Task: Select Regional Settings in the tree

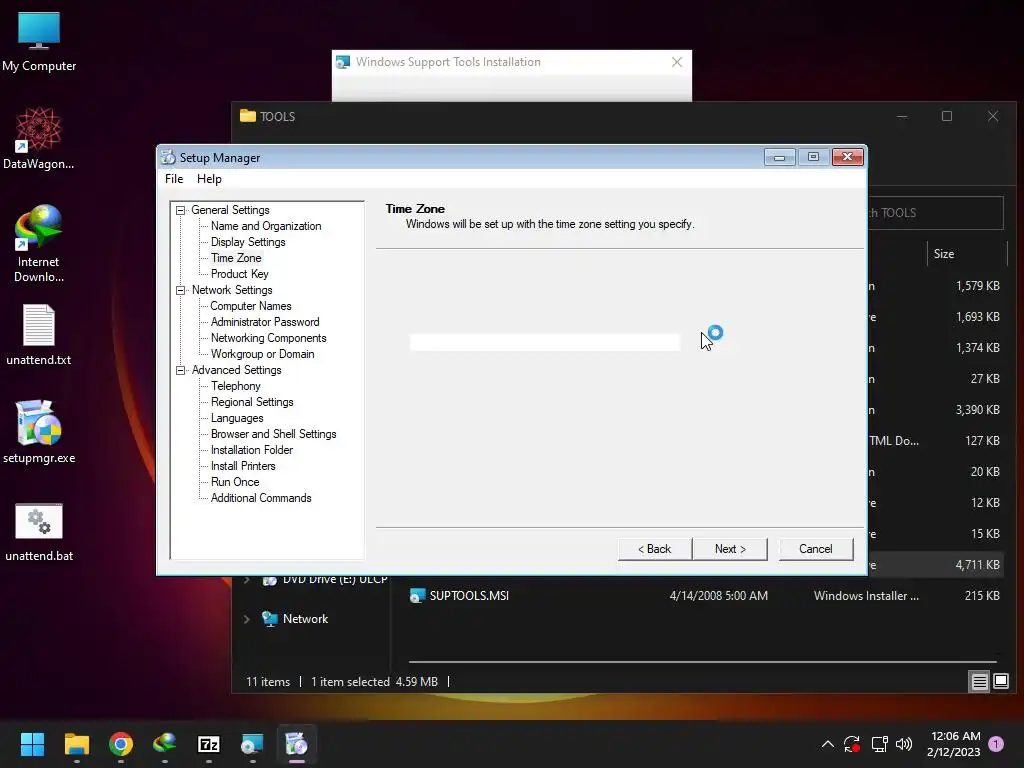Action: [x=252, y=402]
